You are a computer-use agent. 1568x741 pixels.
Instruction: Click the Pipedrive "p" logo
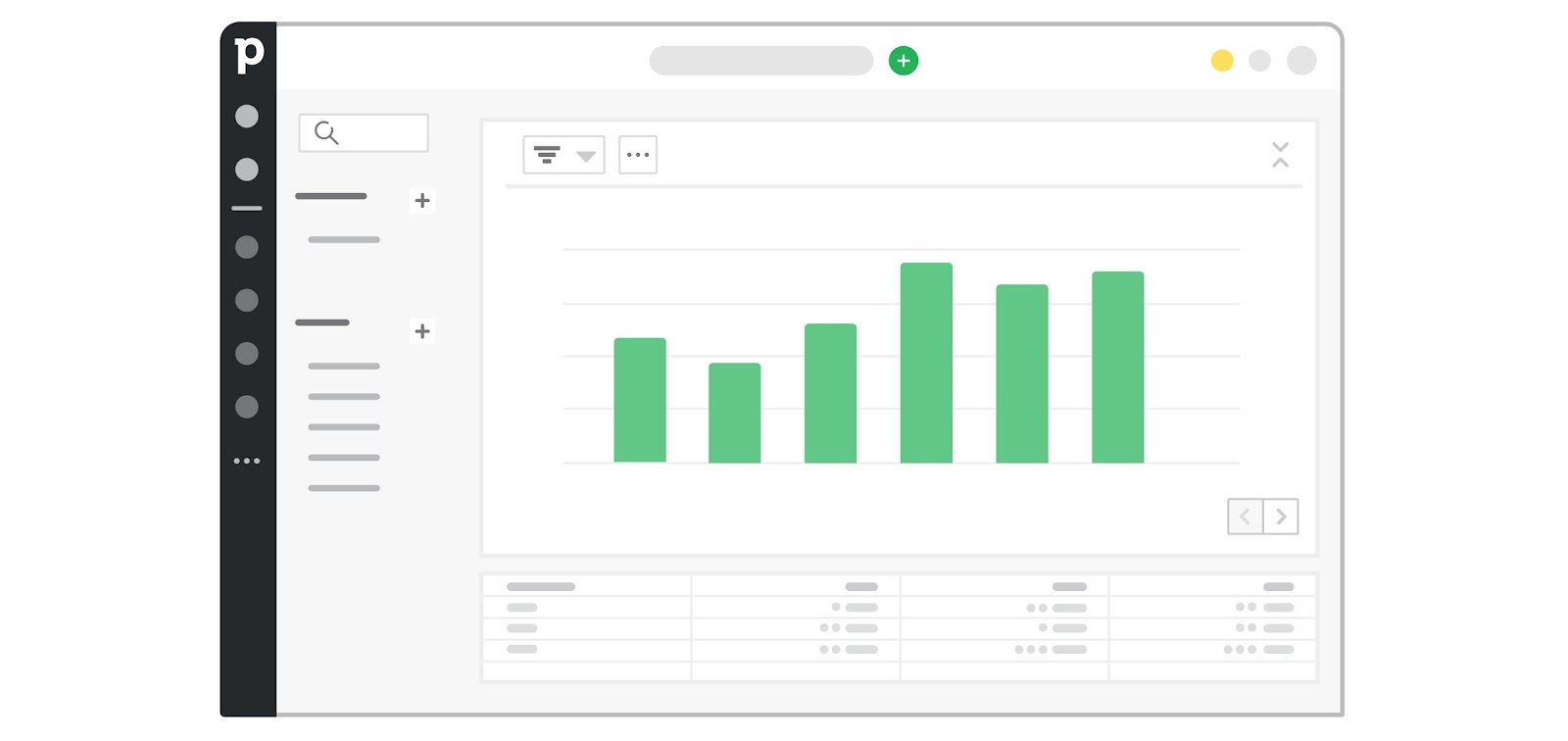tap(249, 55)
